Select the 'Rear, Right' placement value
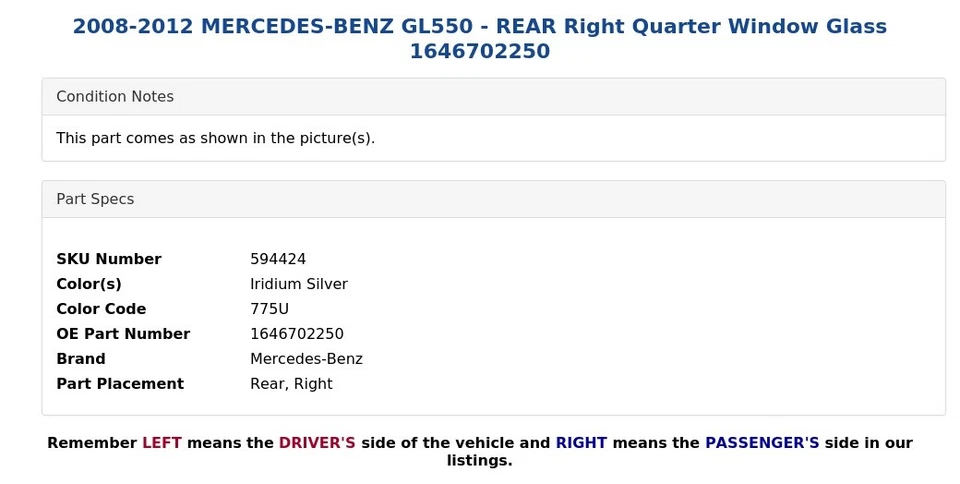The height and width of the screenshot is (484, 960). [x=291, y=384]
